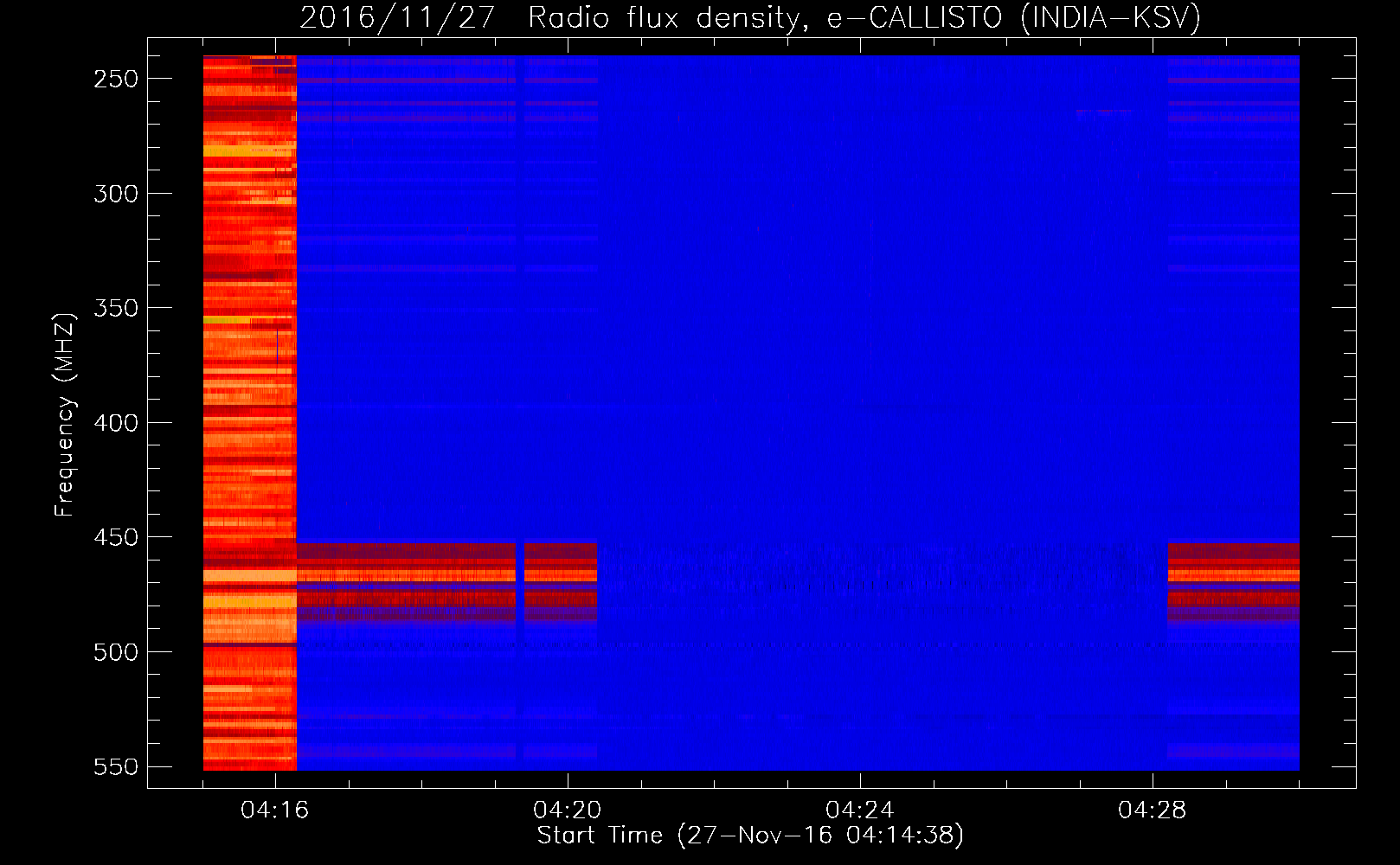The width and height of the screenshot is (1400, 865).
Task: Click the 'Start Time (27-Nov-16 04:14:38)' label
Action: (750, 836)
